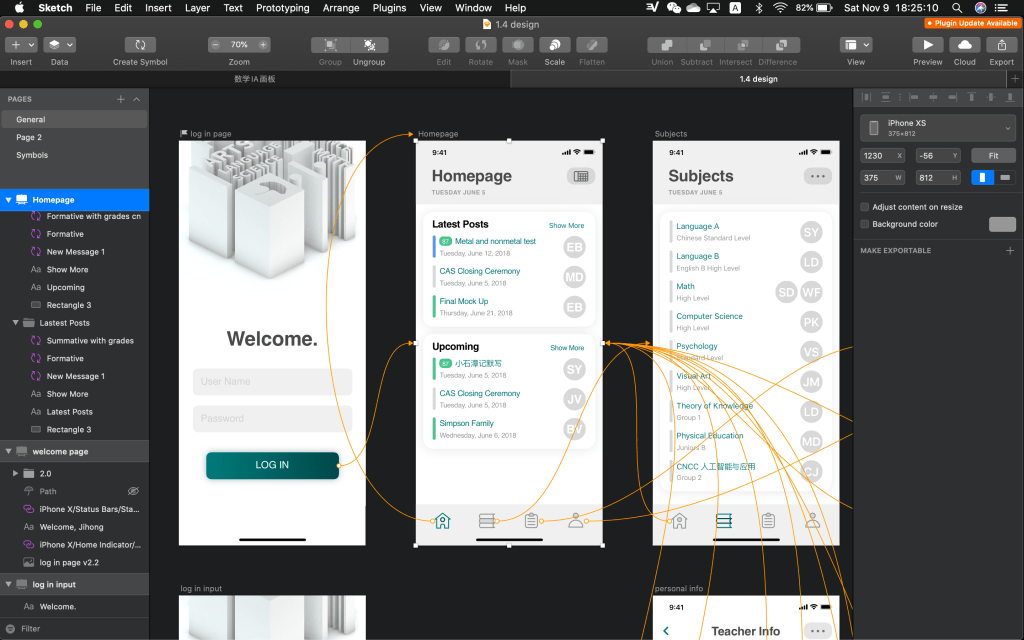This screenshot has height=640, width=1024.
Task: Click the Fit button in inspector
Action: 993,156
